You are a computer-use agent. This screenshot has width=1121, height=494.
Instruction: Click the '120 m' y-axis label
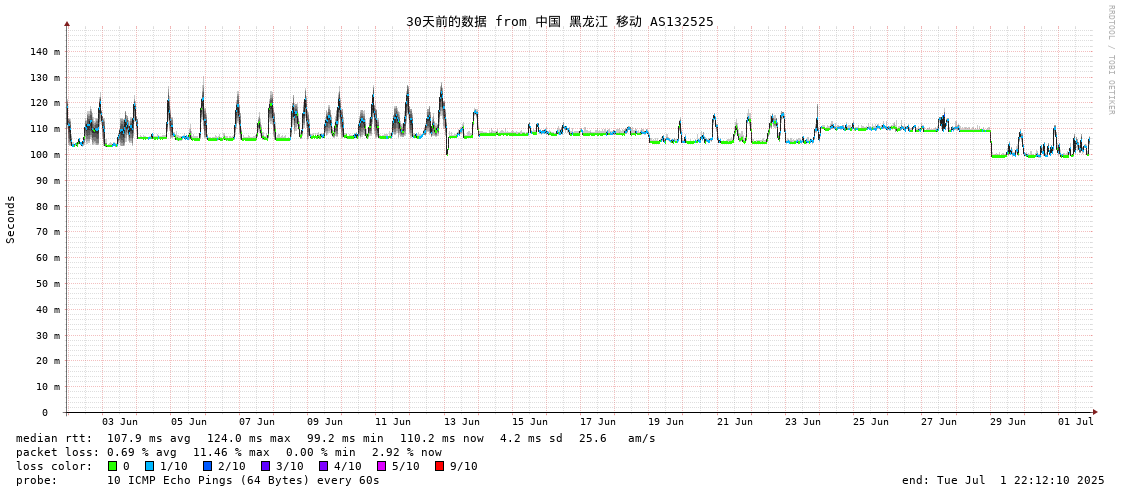pos(46,103)
